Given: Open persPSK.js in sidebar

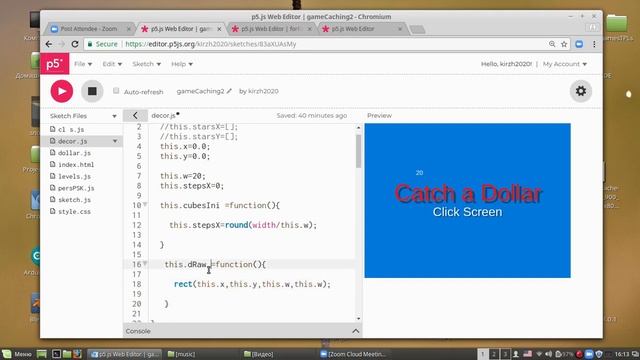Looking at the screenshot, I should pos(76,188).
